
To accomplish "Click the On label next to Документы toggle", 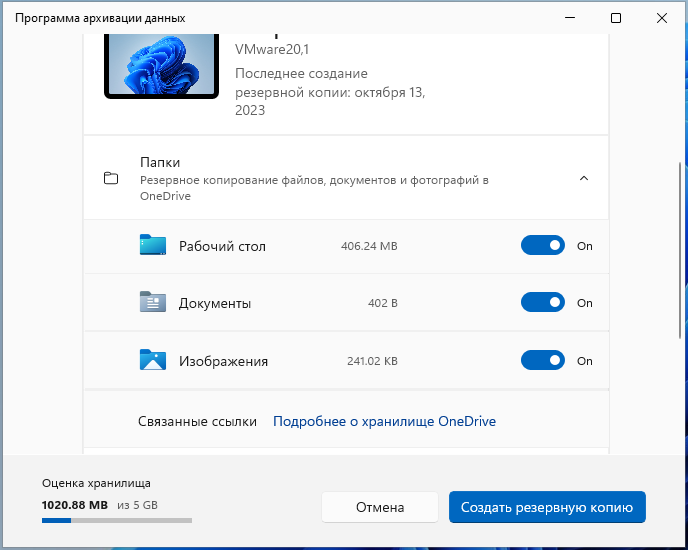I will [584, 303].
